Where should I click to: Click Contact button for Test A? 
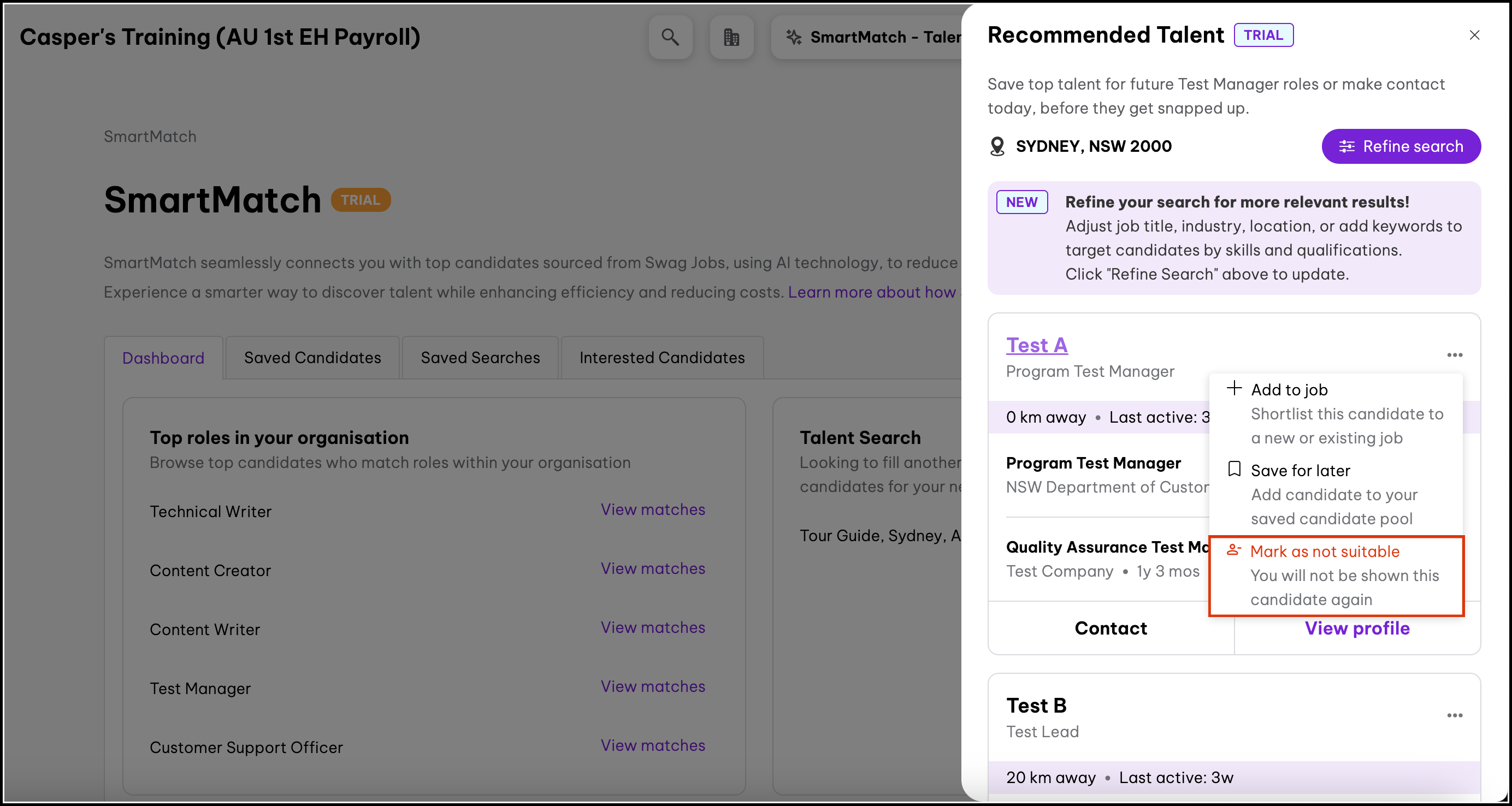(x=1110, y=629)
